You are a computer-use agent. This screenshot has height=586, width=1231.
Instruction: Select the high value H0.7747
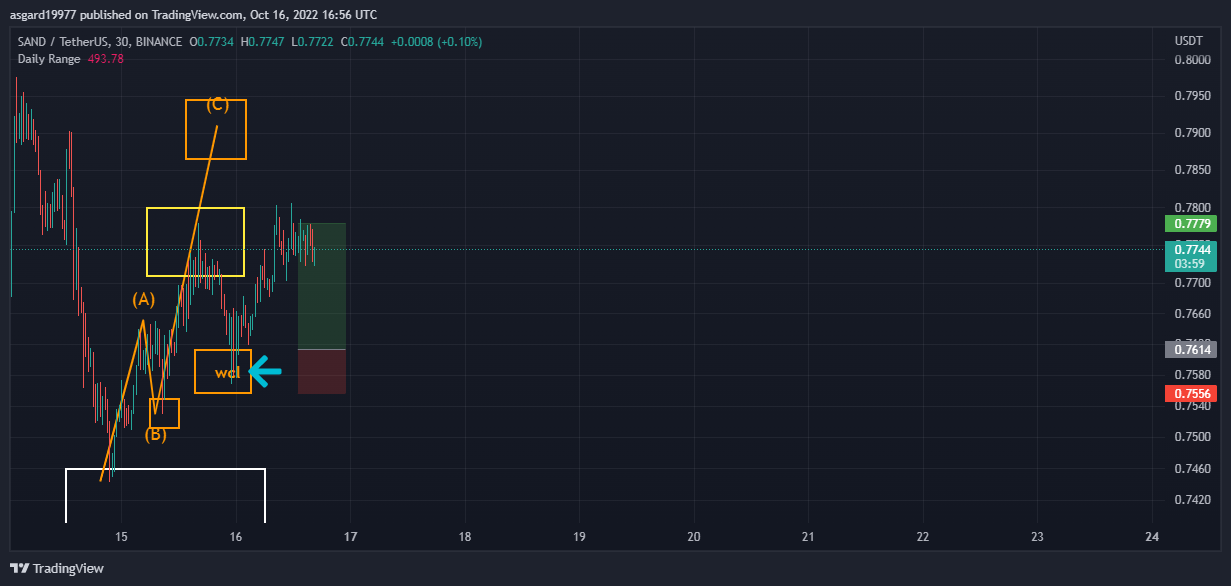[263, 42]
